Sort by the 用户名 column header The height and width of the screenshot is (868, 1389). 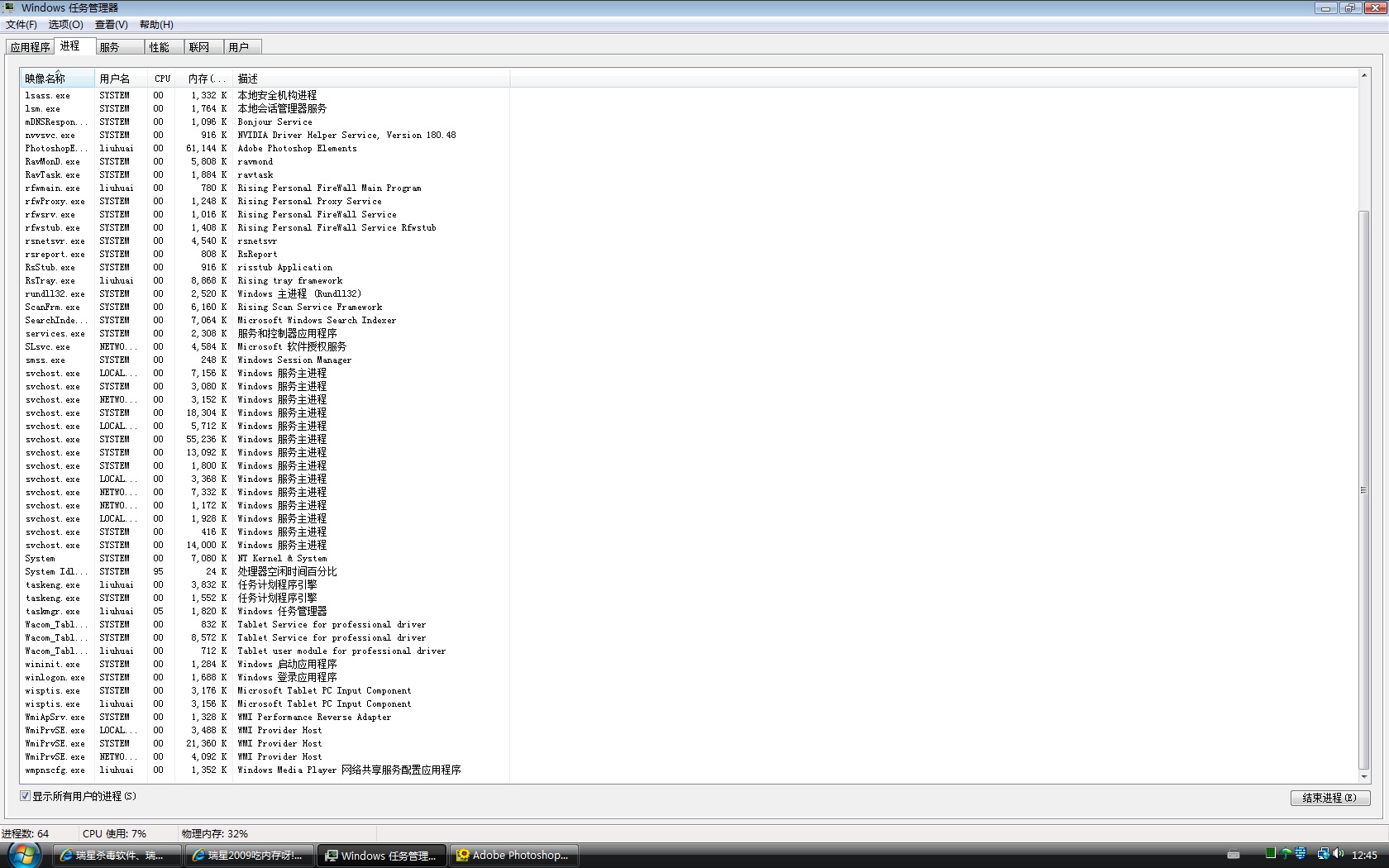point(122,79)
